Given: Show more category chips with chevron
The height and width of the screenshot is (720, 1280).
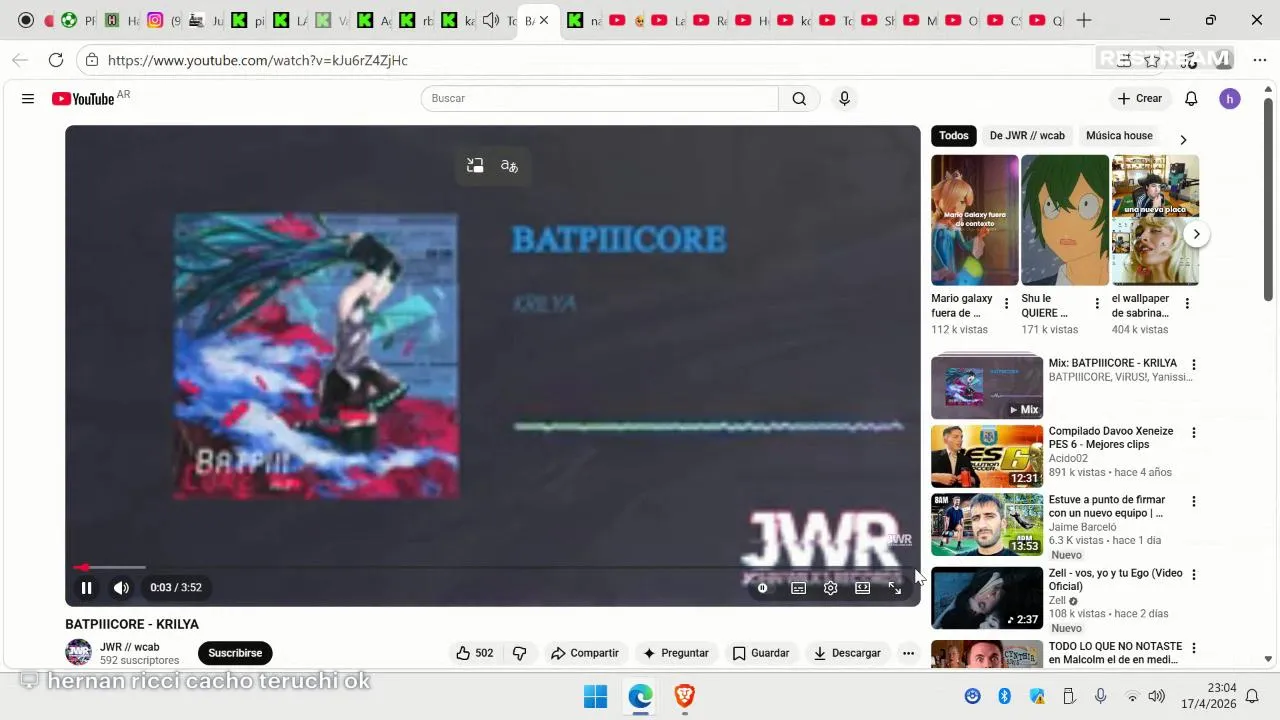Looking at the screenshot, I should tap(1183, 140).
